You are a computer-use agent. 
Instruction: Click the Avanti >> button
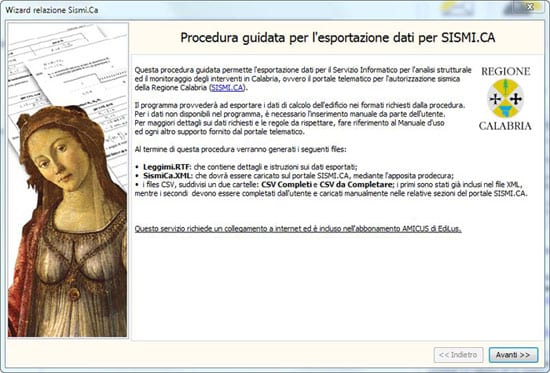(513, 355)
